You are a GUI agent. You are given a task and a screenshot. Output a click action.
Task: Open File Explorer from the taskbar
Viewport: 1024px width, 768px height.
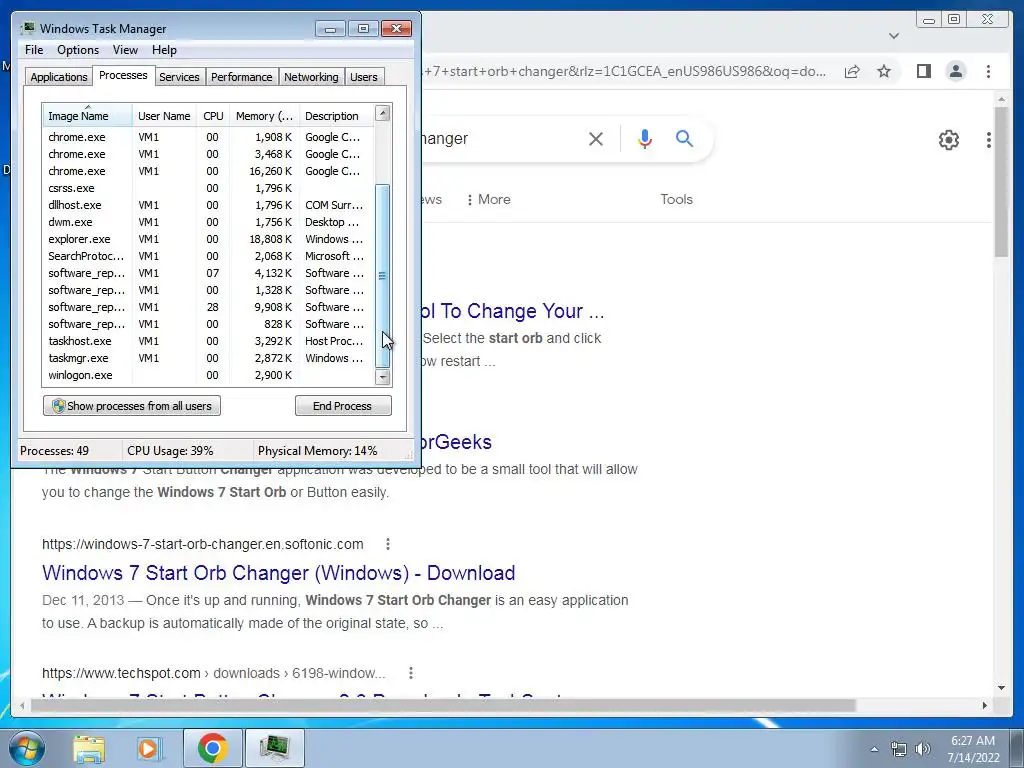click(88, 748)
